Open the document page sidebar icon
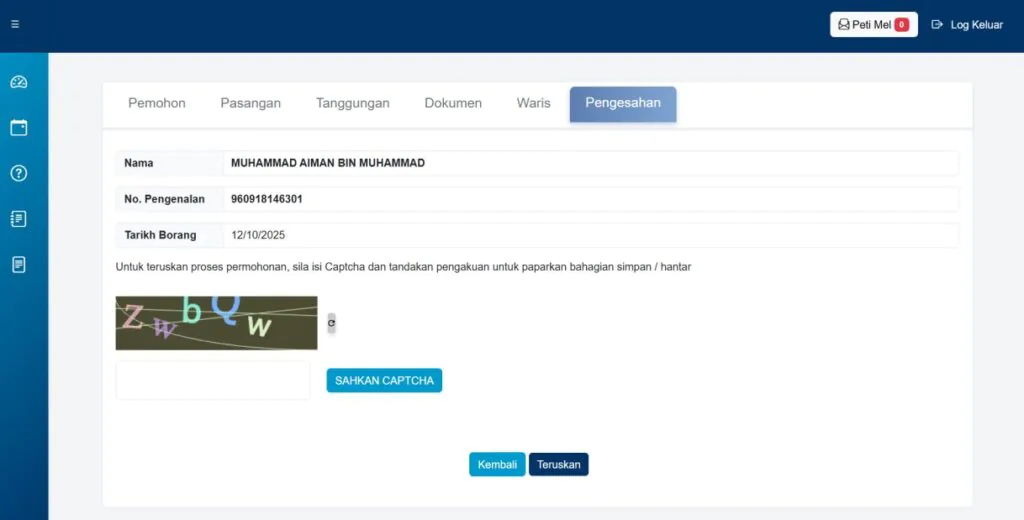Image resolution: width=1024 pixels, height=520 pixels. tap(18, 265)
